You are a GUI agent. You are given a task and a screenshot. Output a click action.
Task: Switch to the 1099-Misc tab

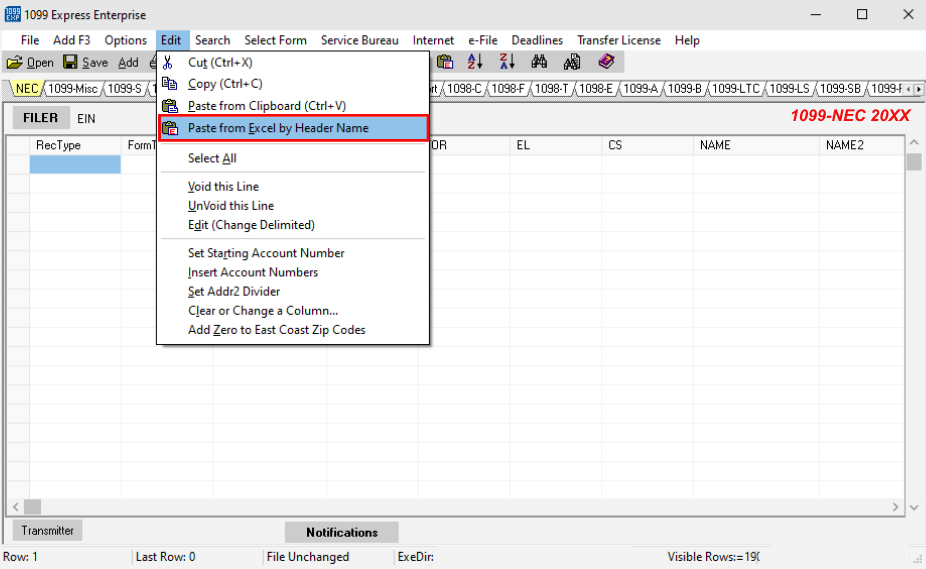pyautogui.click(x=73, y=89)
